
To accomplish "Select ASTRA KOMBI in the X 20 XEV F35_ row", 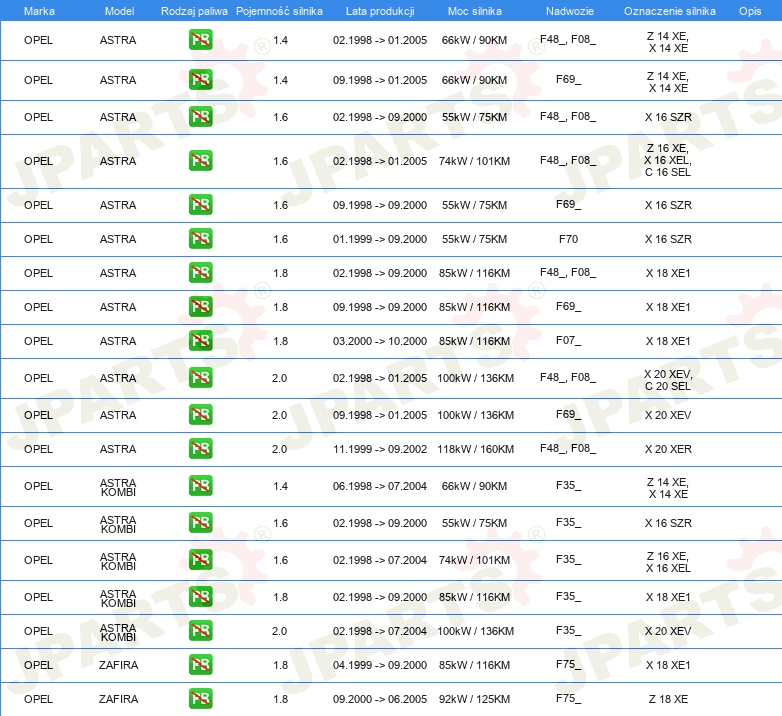I will pos(118,632).
